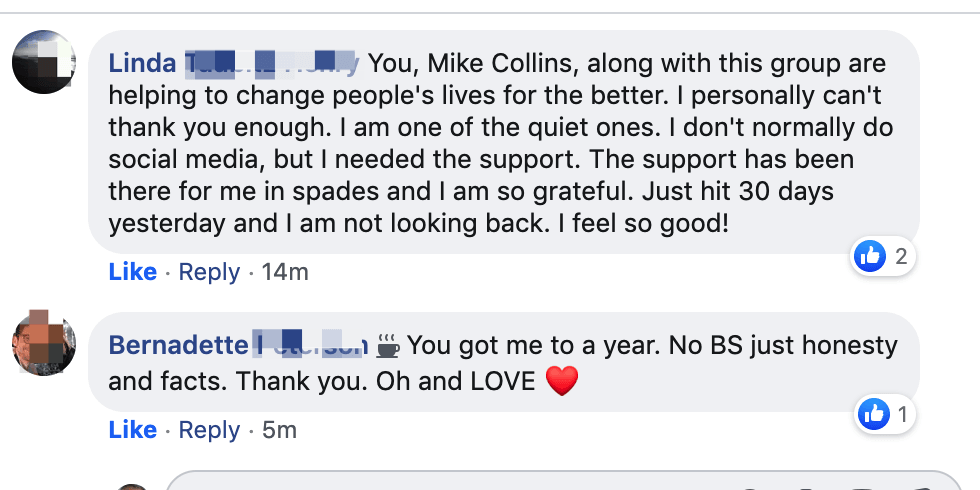Screen dimensions: 980x490
Task: Click the red heart emoji in Bernadette's comment
Action: 562,381
